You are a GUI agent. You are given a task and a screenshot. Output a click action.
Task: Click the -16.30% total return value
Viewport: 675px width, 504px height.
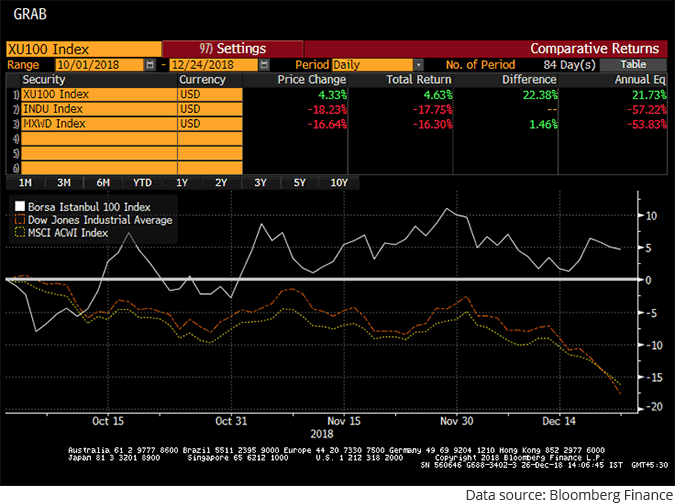pyautogui.click(x=433, y=124)
